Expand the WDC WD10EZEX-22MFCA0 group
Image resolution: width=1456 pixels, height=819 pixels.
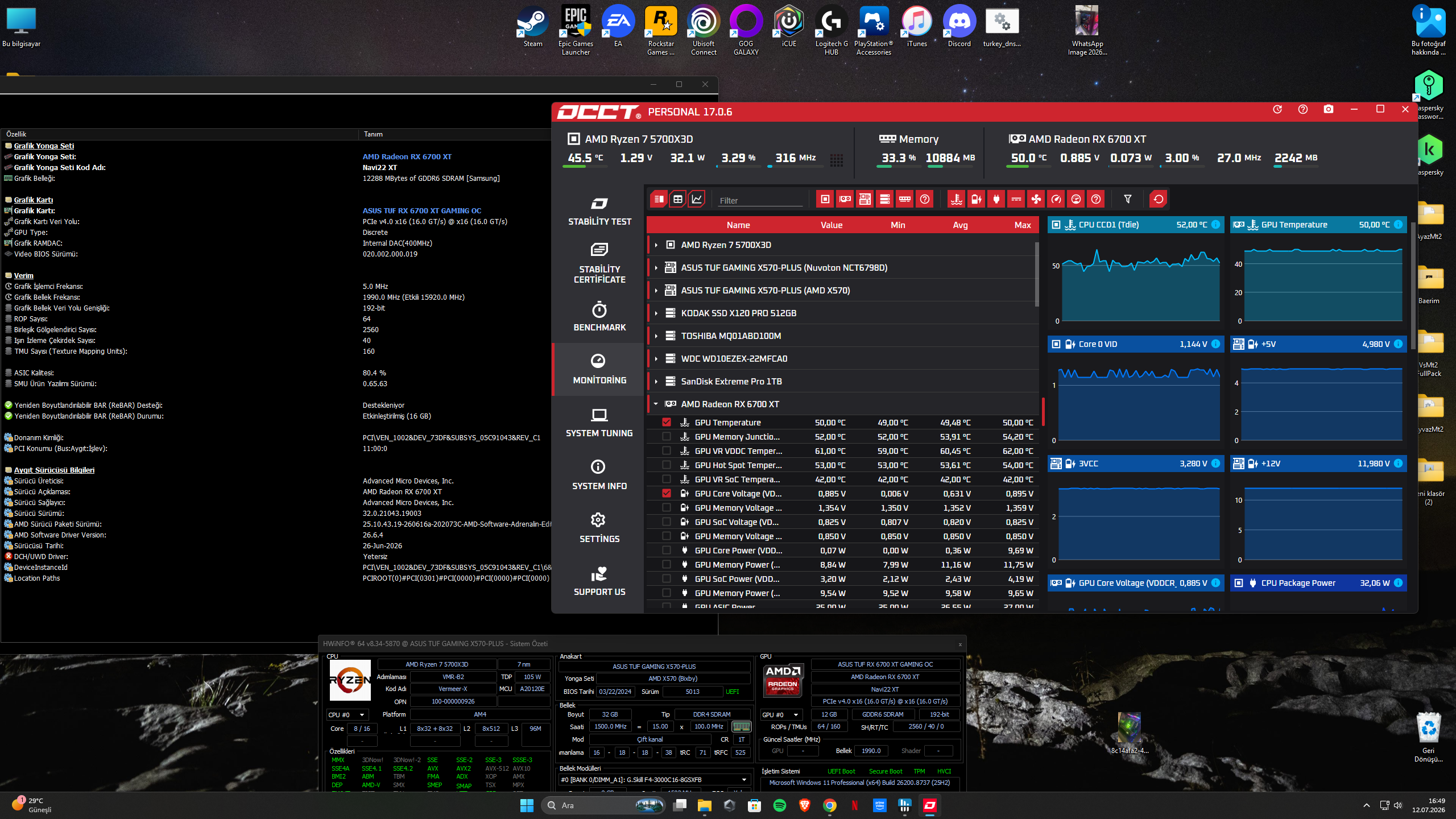[656, 359]
